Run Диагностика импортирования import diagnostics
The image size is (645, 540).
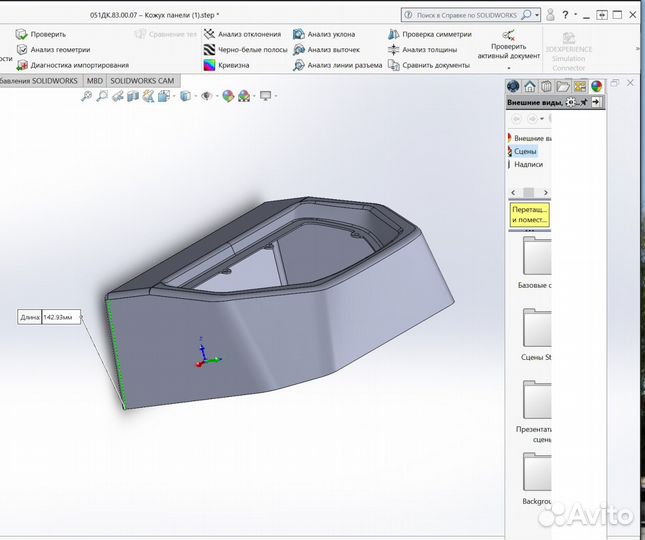tap(20, 65)
